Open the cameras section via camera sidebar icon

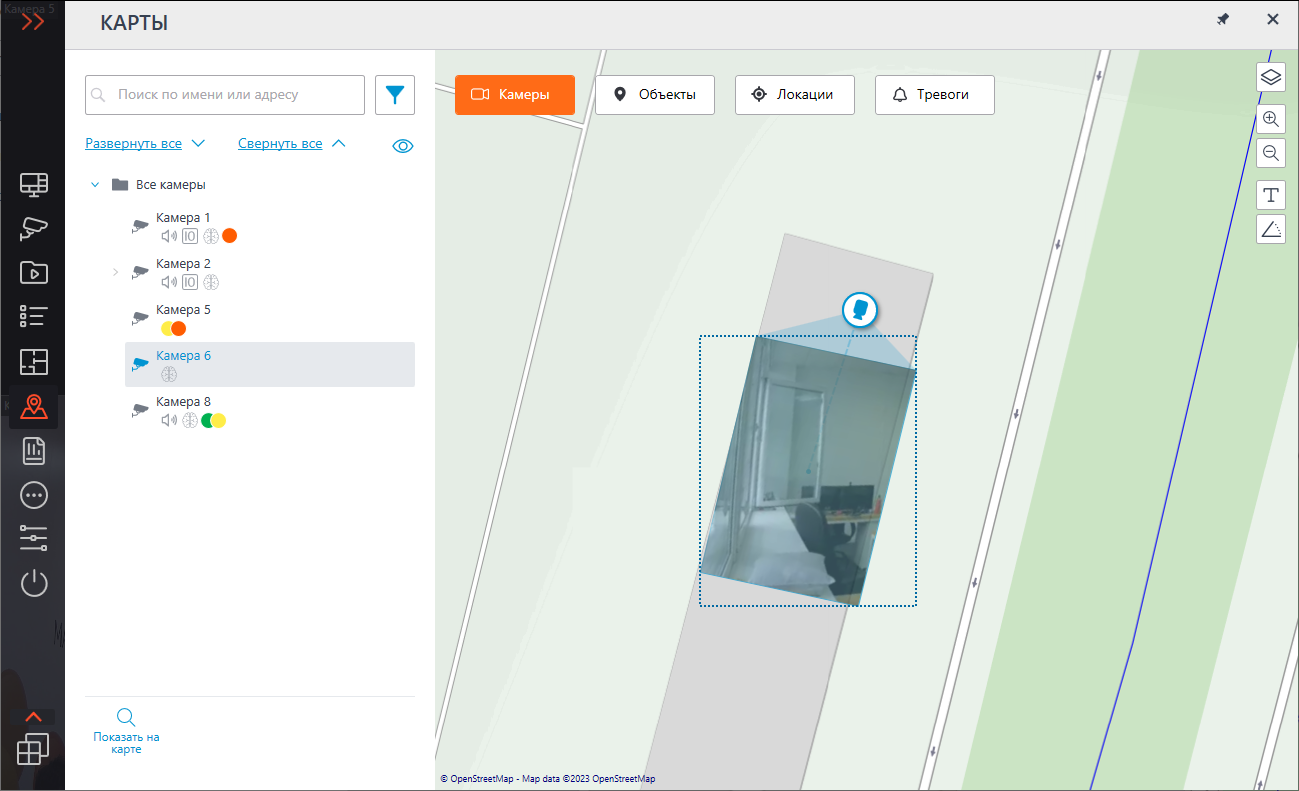point(34,228)
